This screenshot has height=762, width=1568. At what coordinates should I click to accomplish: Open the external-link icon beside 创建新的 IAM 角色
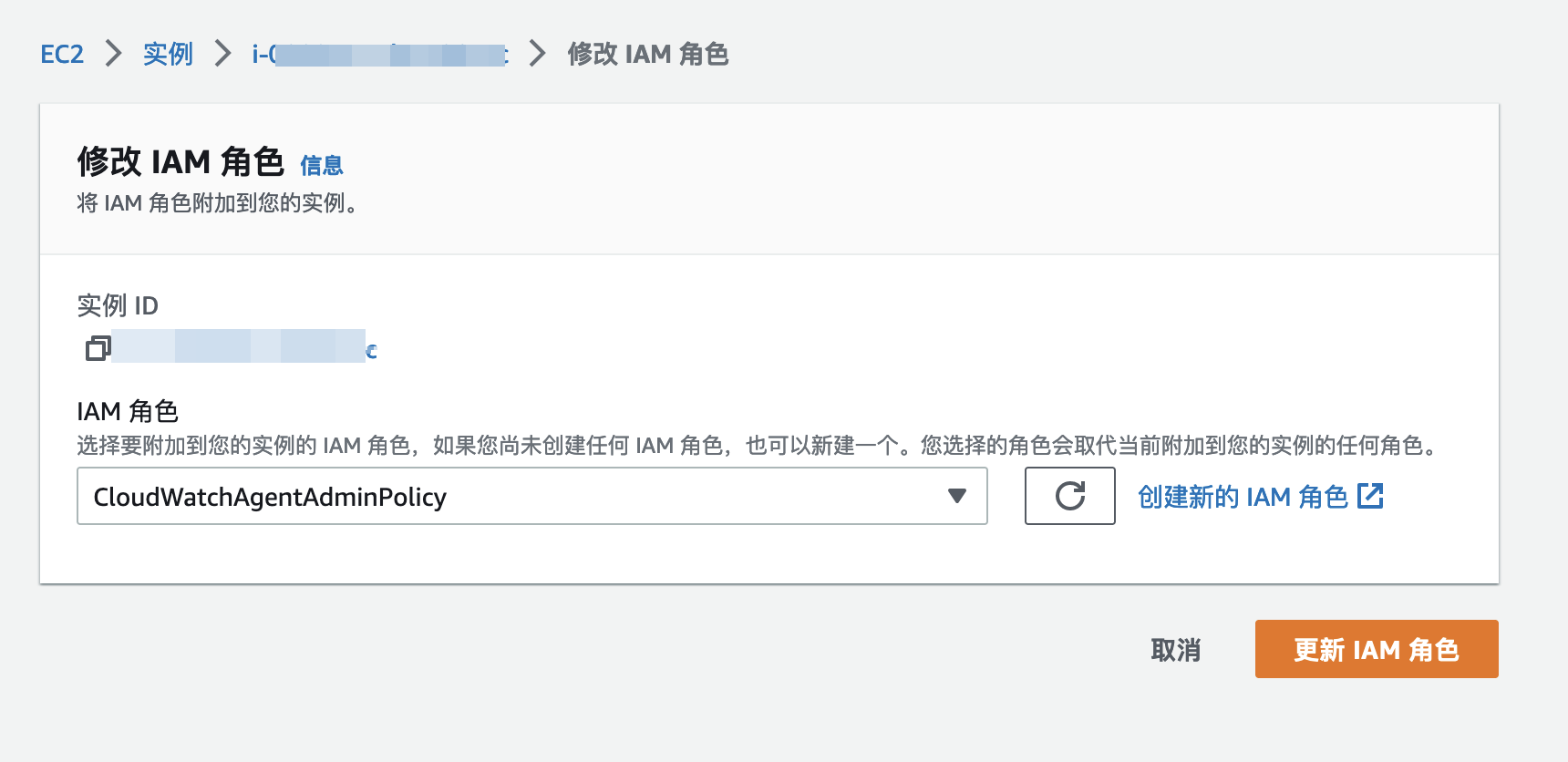[1370, 496]
